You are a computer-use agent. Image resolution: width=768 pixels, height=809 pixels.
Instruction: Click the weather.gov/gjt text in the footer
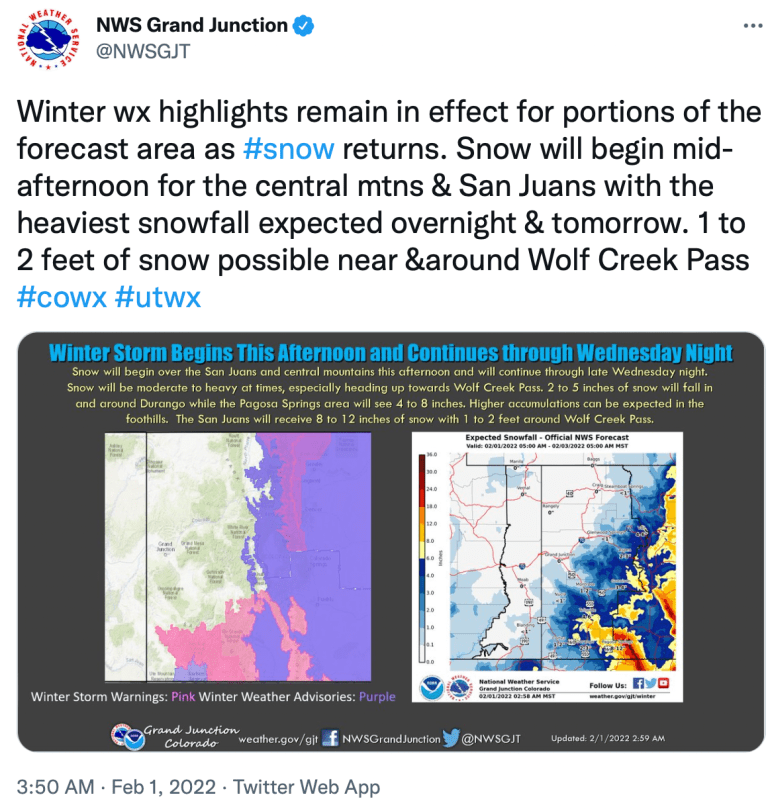(276, 739)
